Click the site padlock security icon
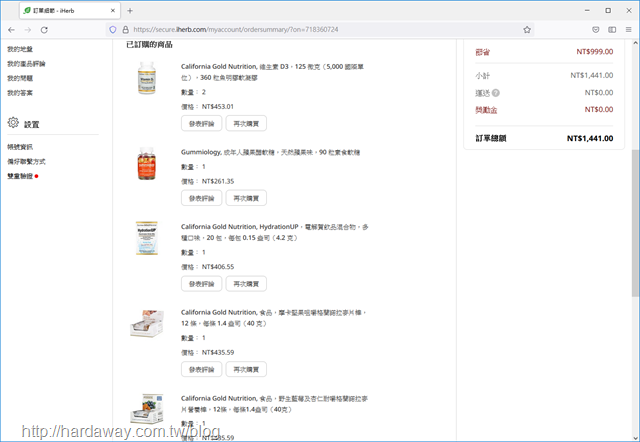Image resolution: width=640 pixels, height=442 pixels. pos(126,29)
